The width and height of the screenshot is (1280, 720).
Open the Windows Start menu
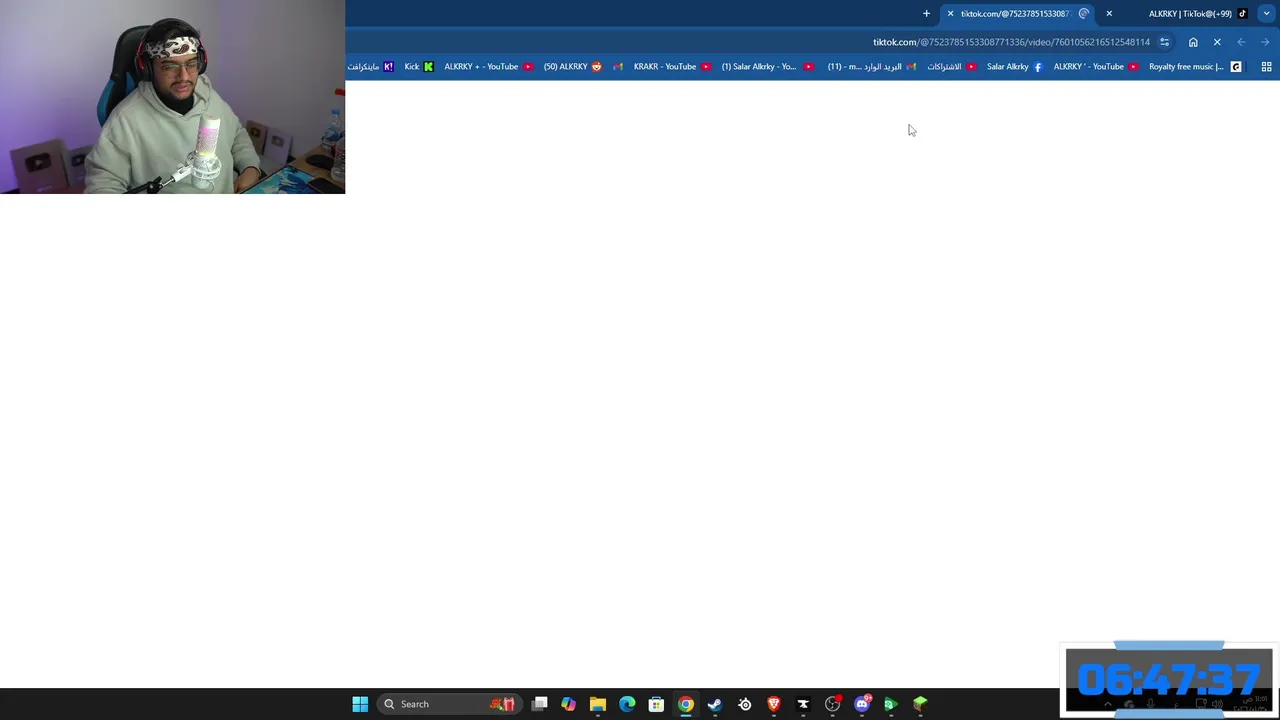coord(360,704)
